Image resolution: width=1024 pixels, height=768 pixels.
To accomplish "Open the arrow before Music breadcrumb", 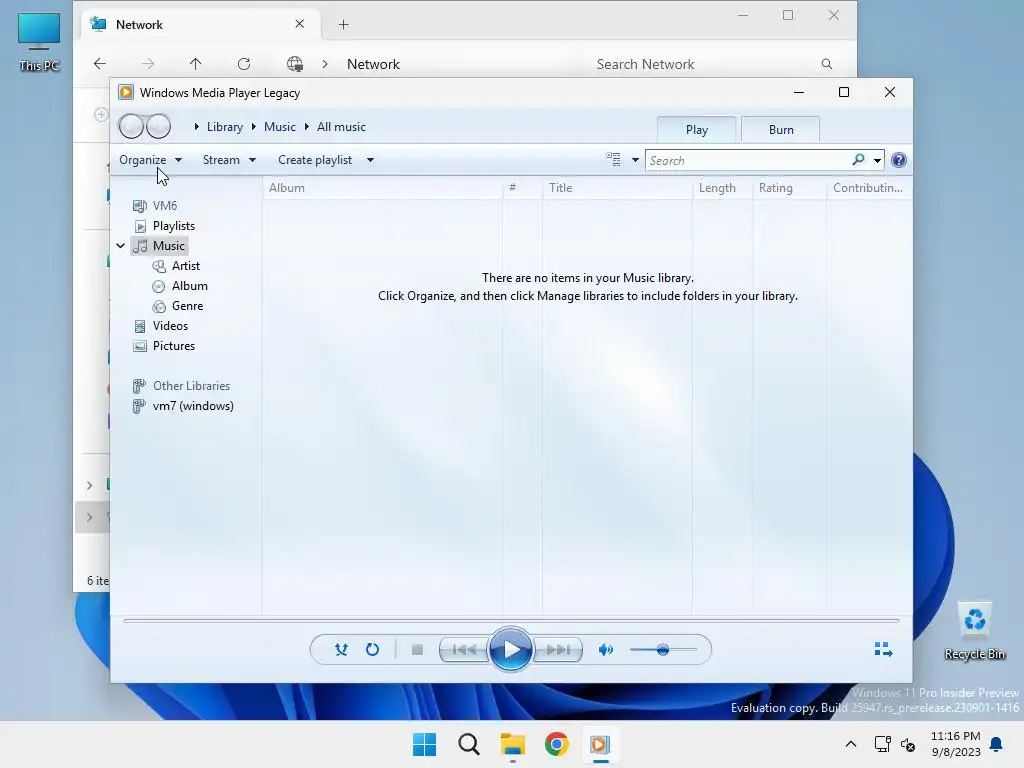I will 253,127.
